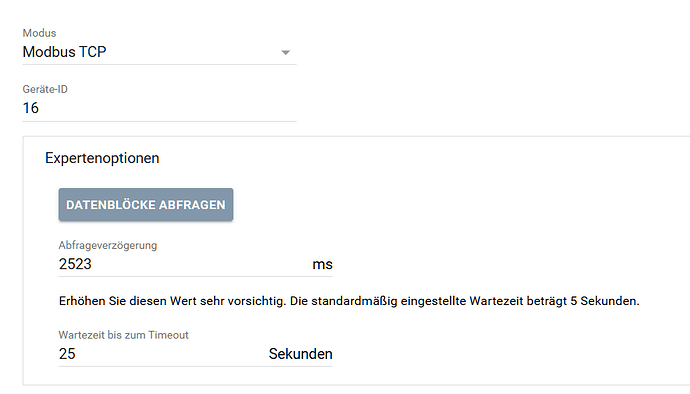Click the 'Sekunden' unit suffix
Image resolution: width=690 pixels, height=394 pixels.
point(301,354)
